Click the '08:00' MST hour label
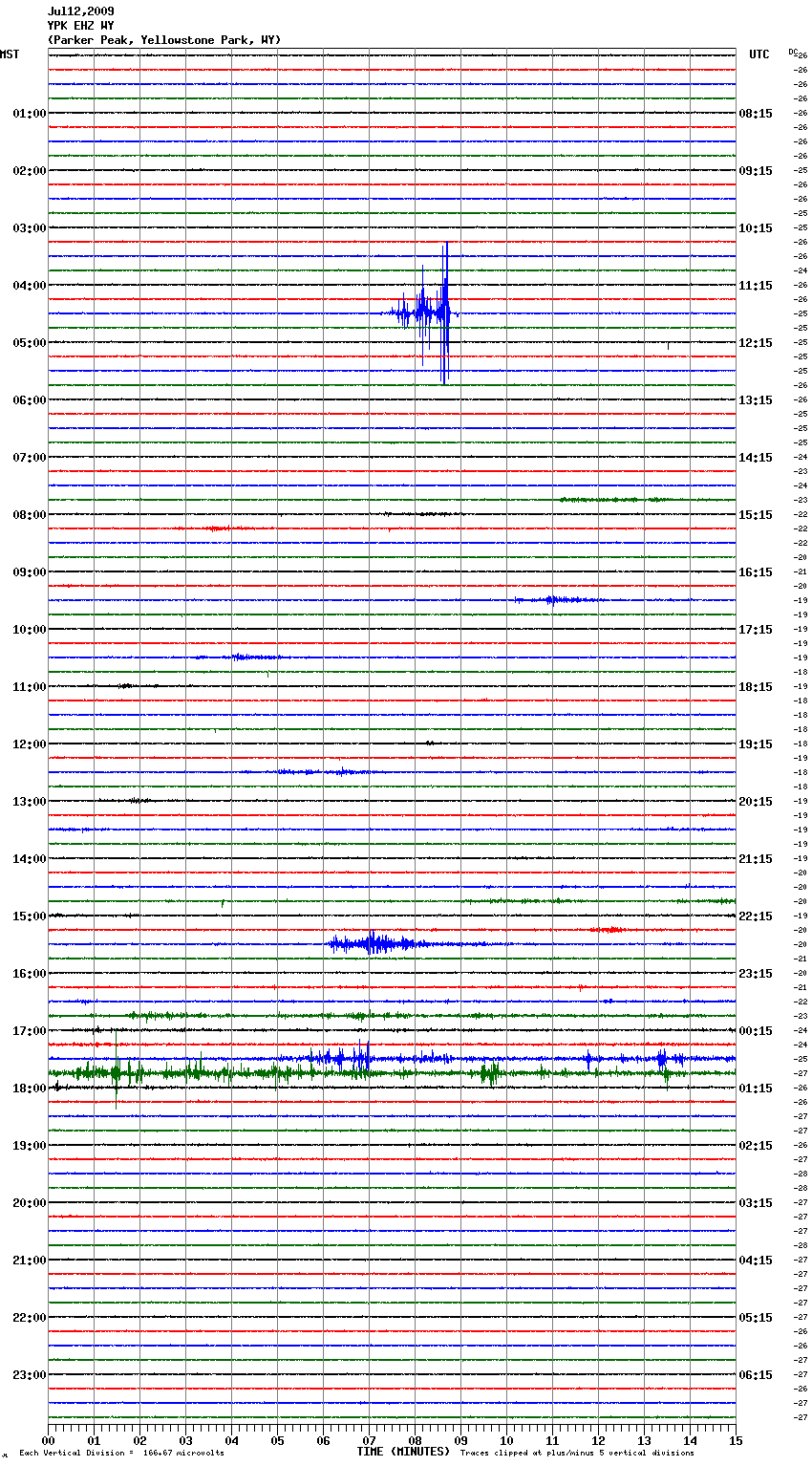 (x=30, y=515)
